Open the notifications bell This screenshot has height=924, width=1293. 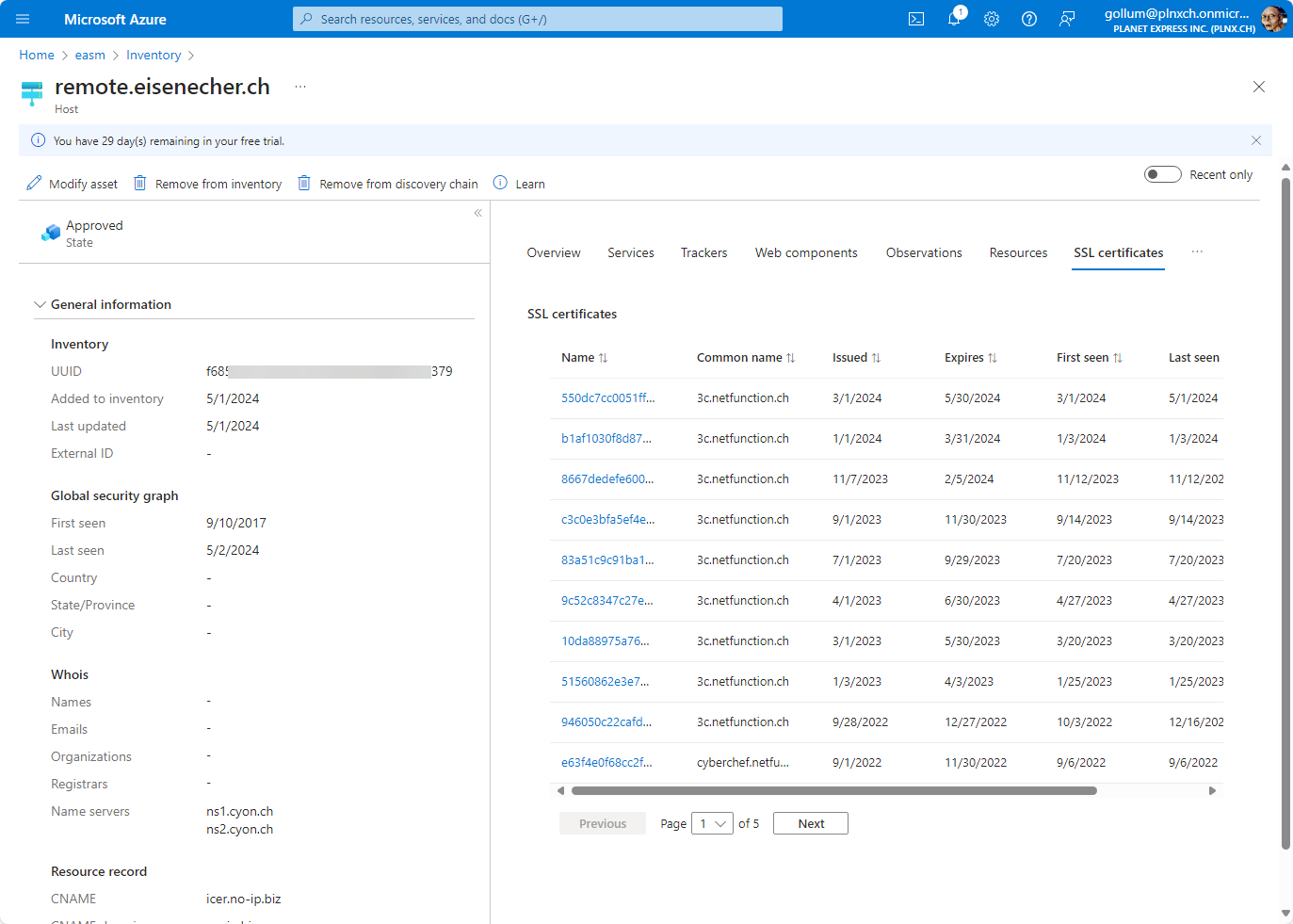(954, 19)
